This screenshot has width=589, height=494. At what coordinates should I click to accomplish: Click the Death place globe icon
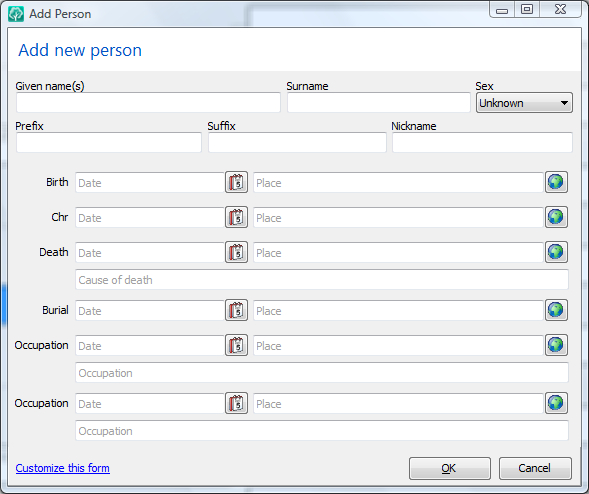pyautogui.click(x=556, y=252)
